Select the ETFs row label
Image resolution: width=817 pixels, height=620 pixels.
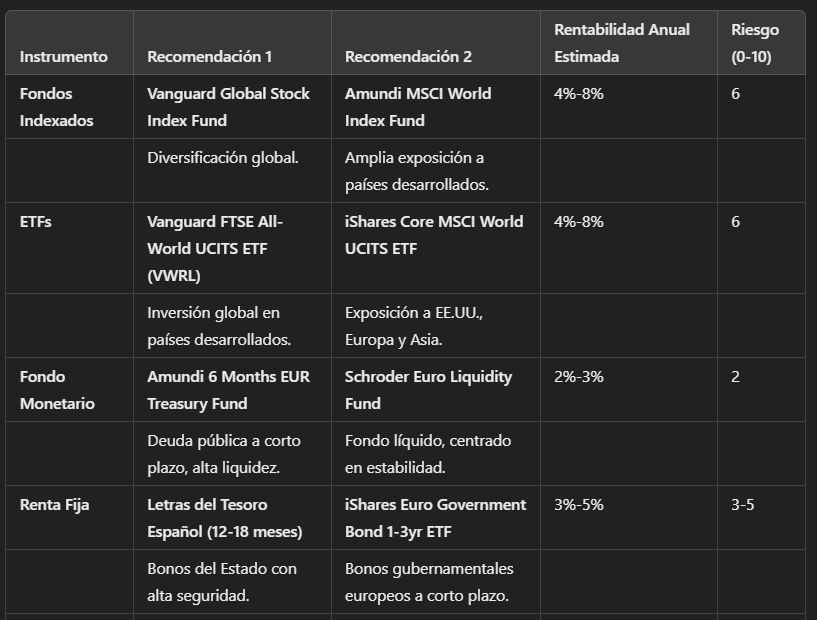click(x=35, y=221)
